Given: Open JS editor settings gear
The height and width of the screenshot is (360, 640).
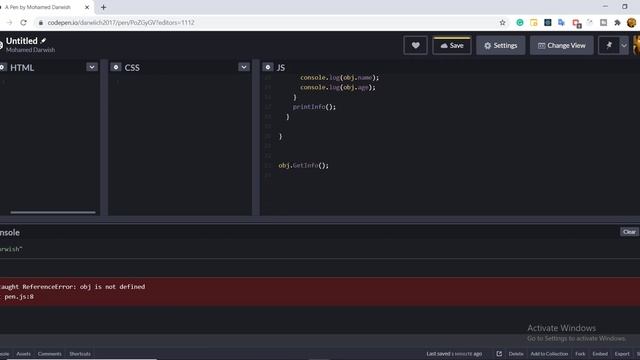Looking at the screenshot, I should (x=268, y=67).
